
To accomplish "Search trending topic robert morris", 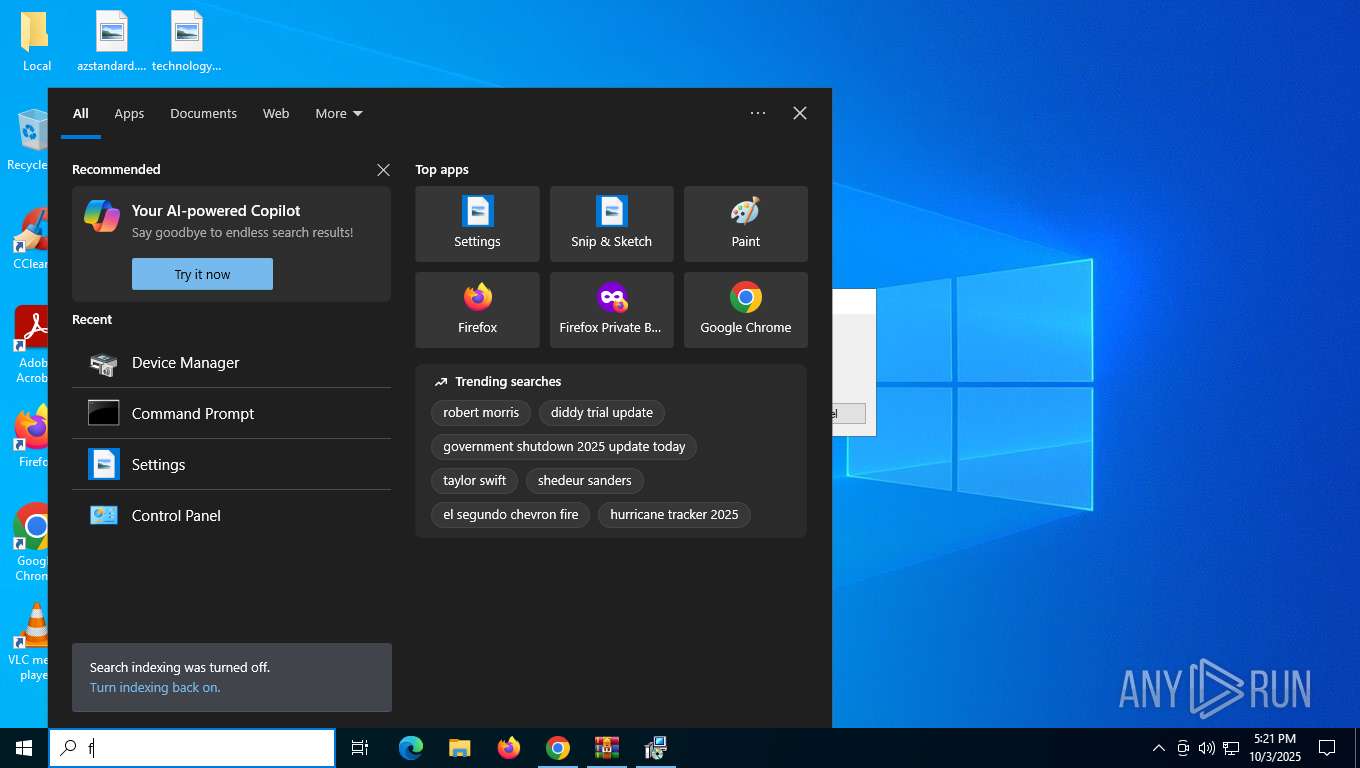I will [481, 413].
